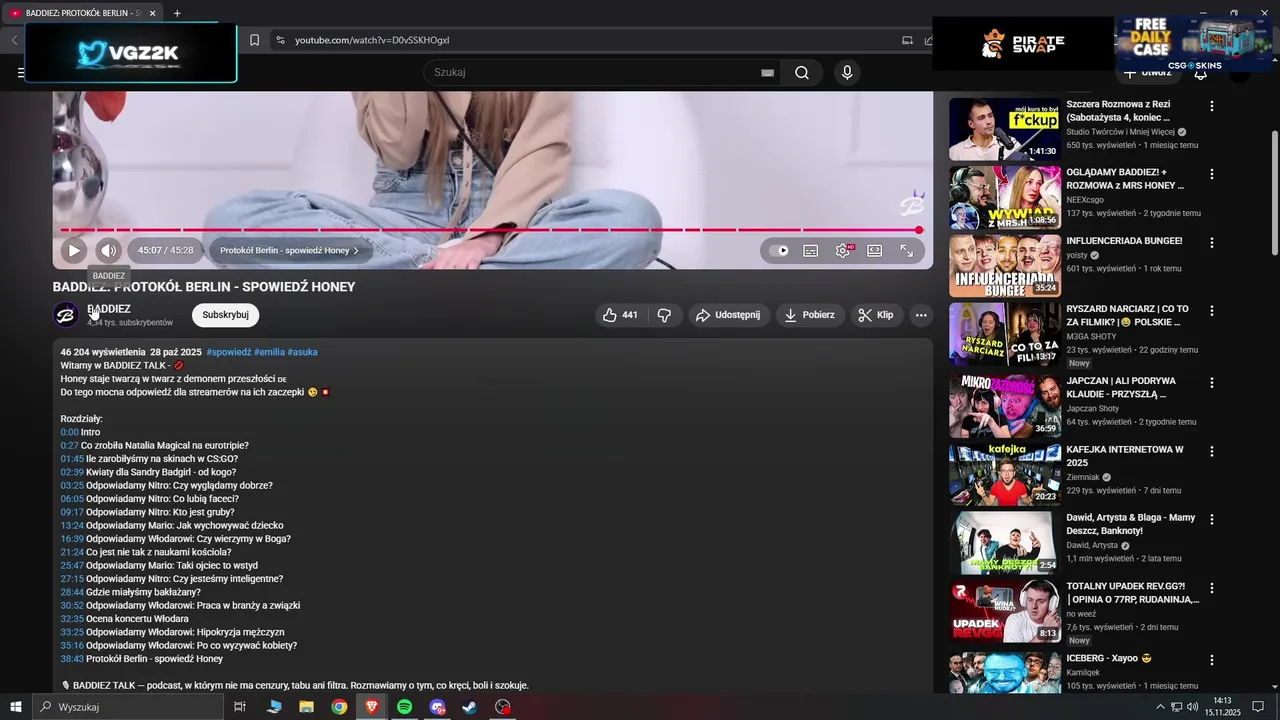Click hashtag #asuka in description

(x=302, y=352)
